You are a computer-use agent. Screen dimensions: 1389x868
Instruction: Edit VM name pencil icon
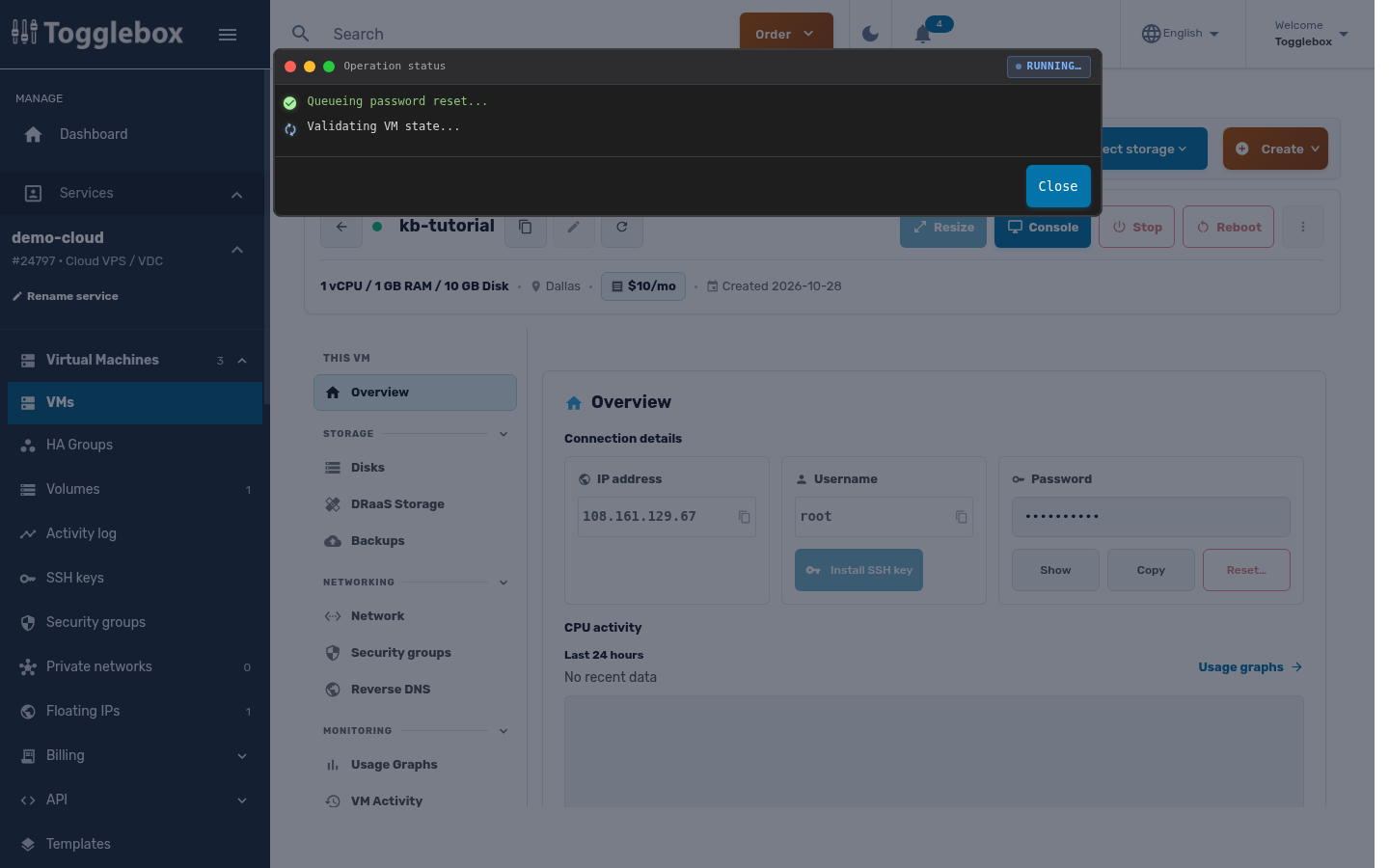coord(574,227)
